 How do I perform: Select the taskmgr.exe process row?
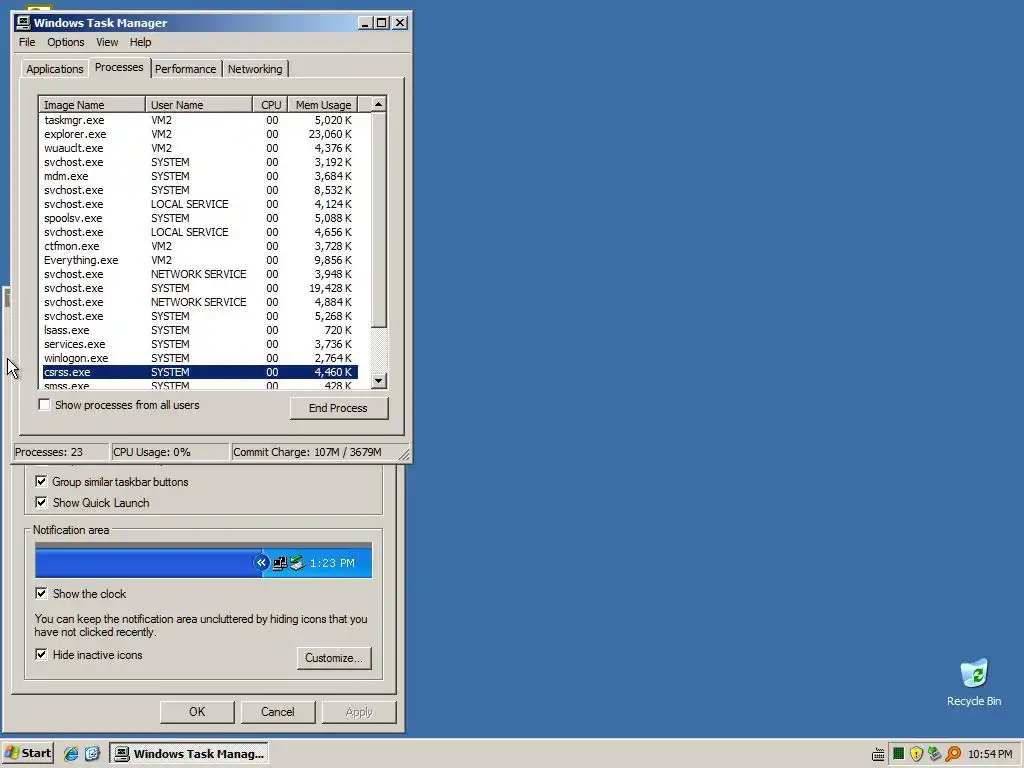(x=199, y=120)
